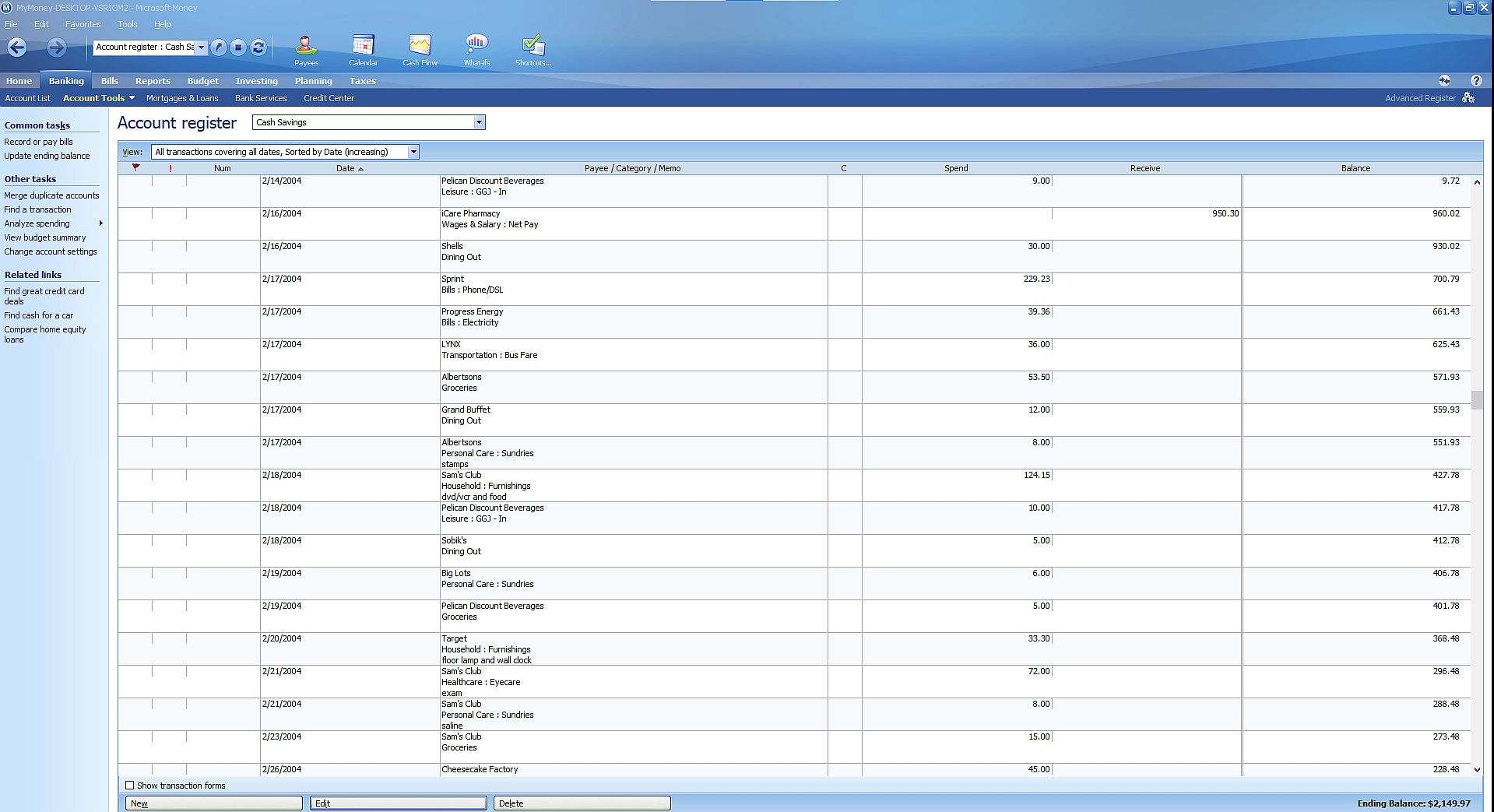Image resolution: width=1494 pixels, height=812 pixels.
Task: Switch to the Bills tab
Action: coord(110,81)
